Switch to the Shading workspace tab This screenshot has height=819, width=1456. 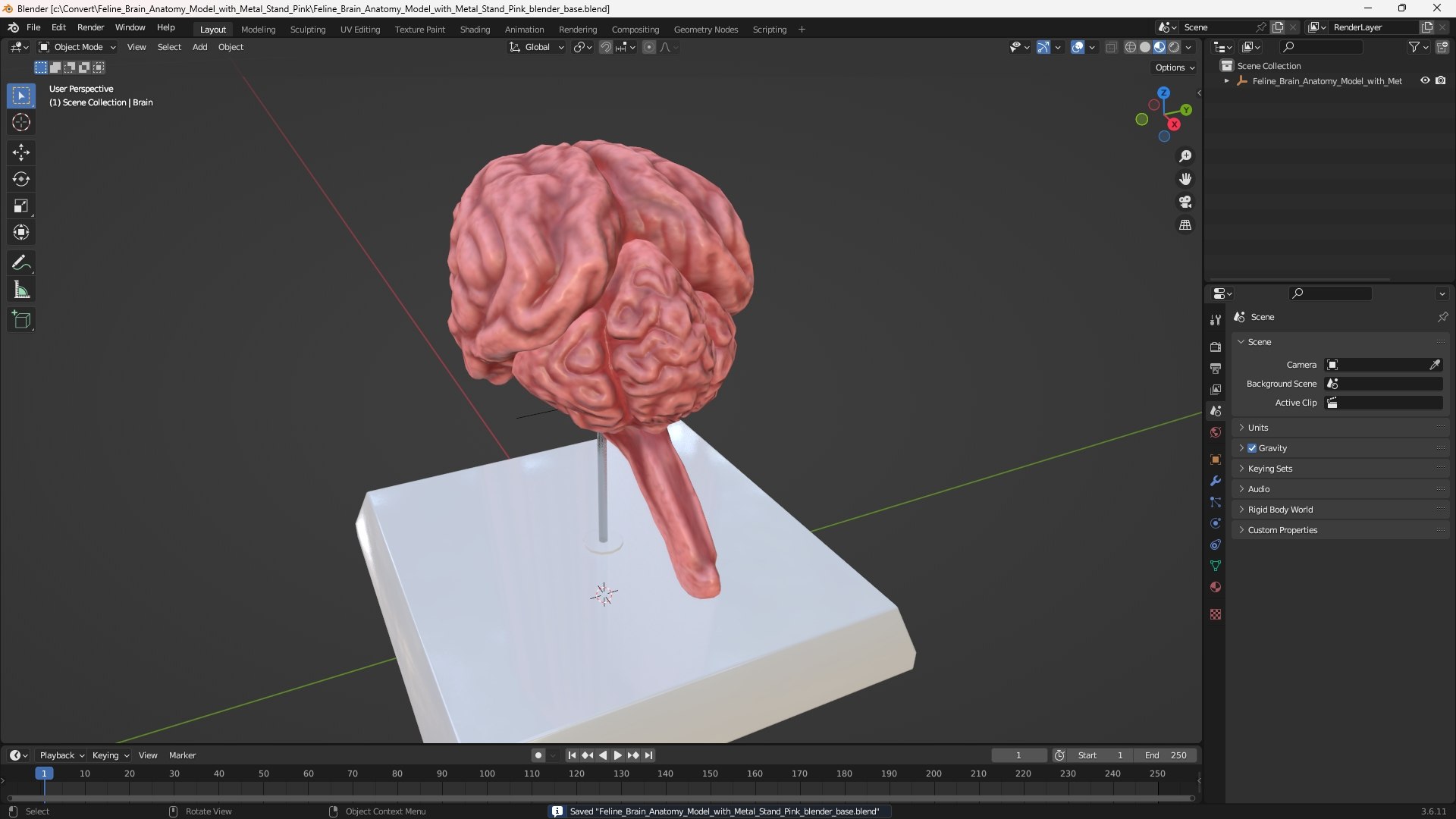pos(475,30)
